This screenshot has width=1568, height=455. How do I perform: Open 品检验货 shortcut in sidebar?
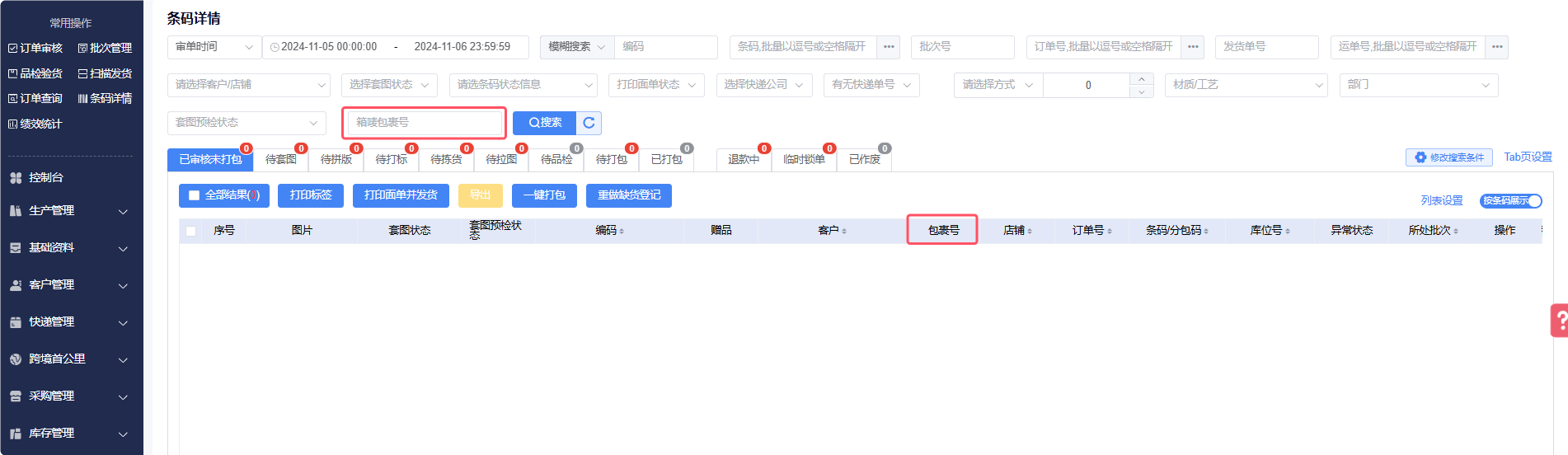click(35, 73)
